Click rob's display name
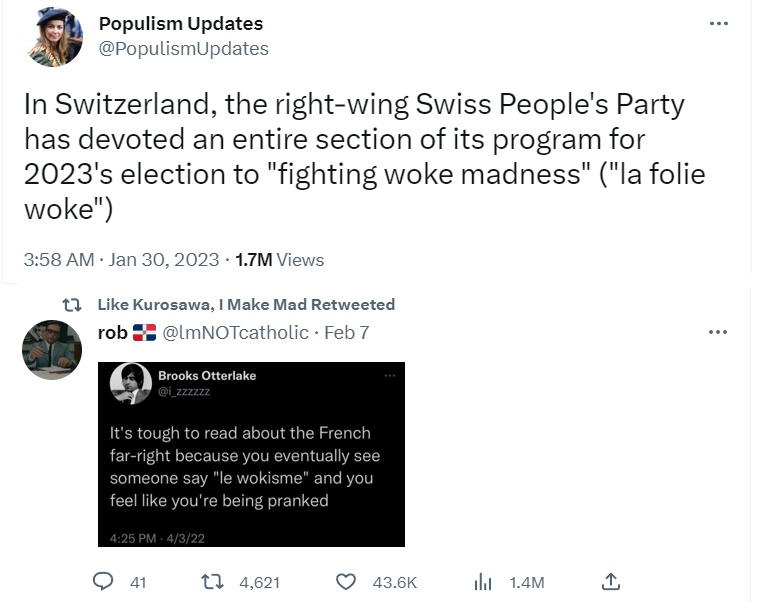Viewport: 759px width, 612px height. point(112,332)
